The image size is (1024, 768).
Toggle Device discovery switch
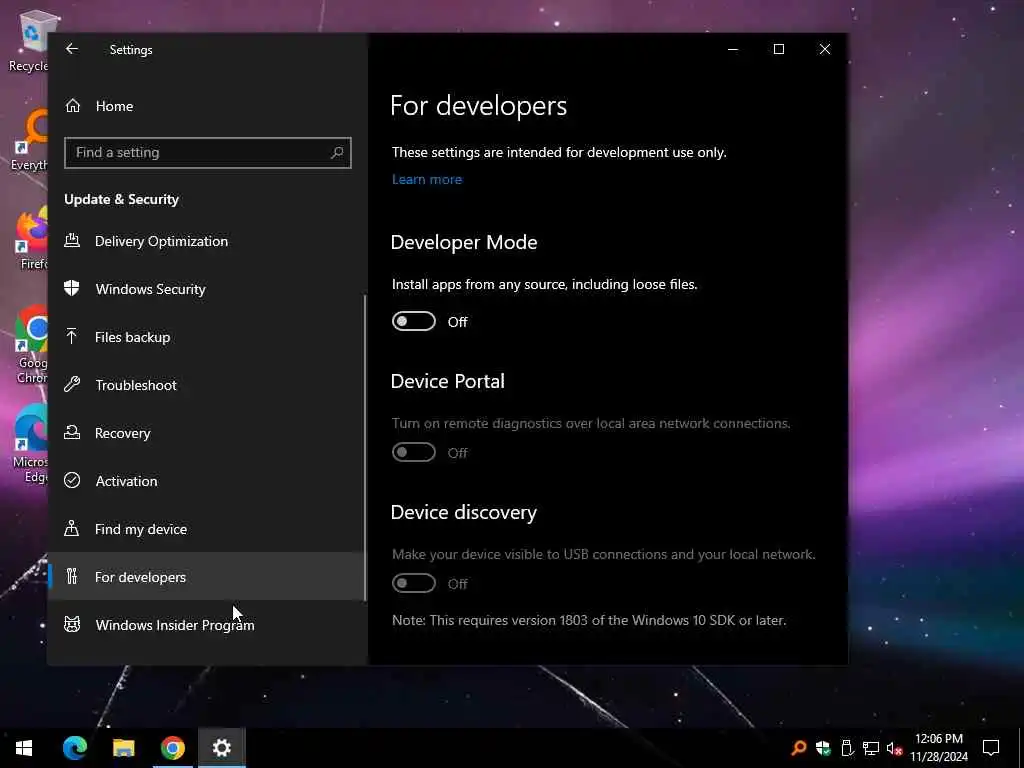[x=413, y=583]
